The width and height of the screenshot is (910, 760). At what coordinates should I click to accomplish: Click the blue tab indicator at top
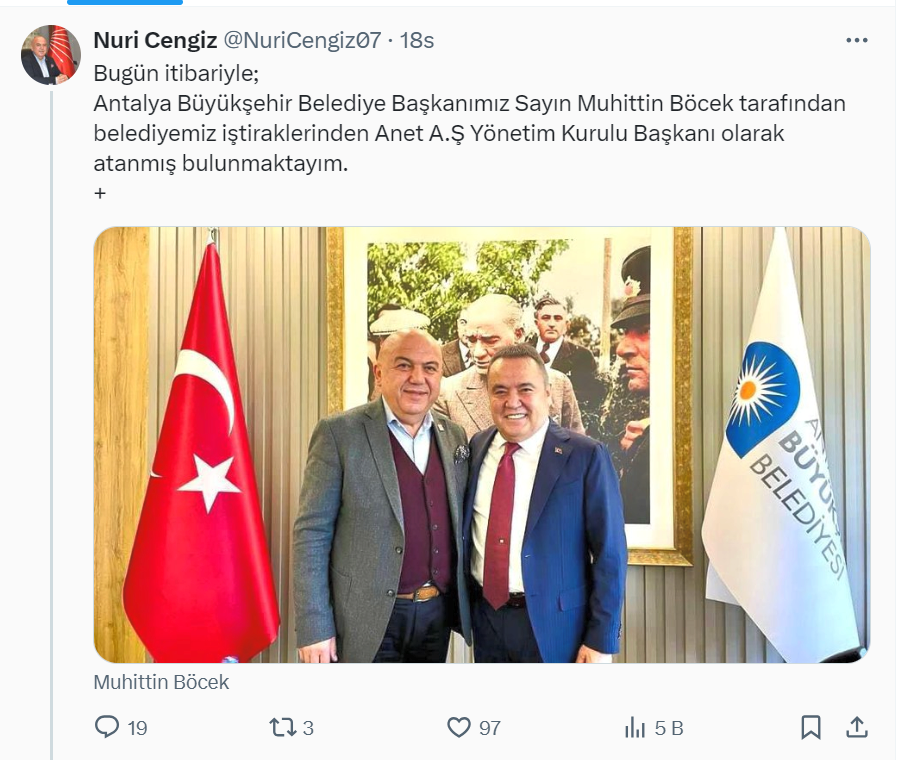(x=125, y=2)
